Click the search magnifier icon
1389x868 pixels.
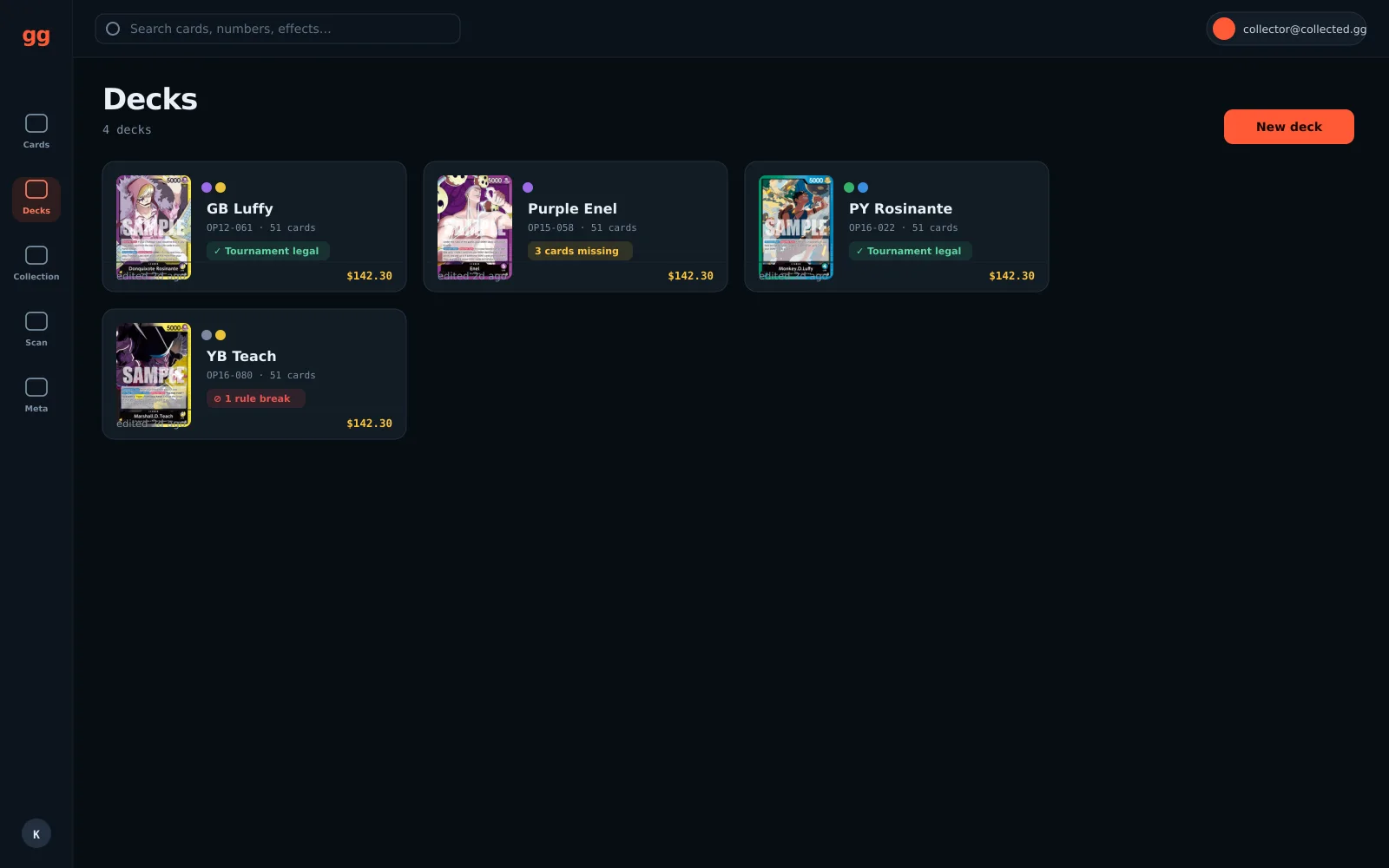pos(113,29)
